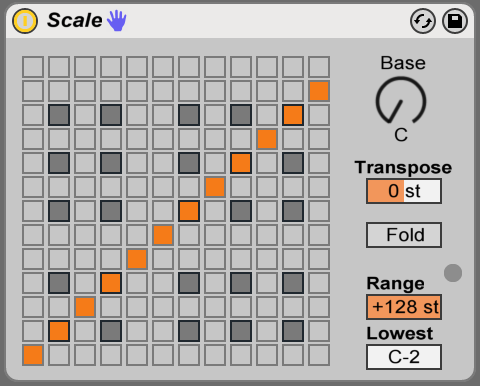The image size is (480, 386).
Task: Toggle the orange cell in the second column
Action: click(59, 331)
